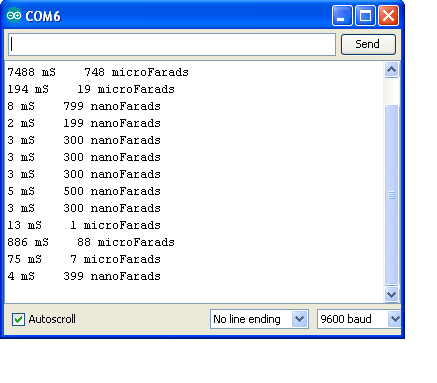Viewport: 437px width, 383px height.
Task: Click the vertical scrollbar thumb
Action: (391, 195)
